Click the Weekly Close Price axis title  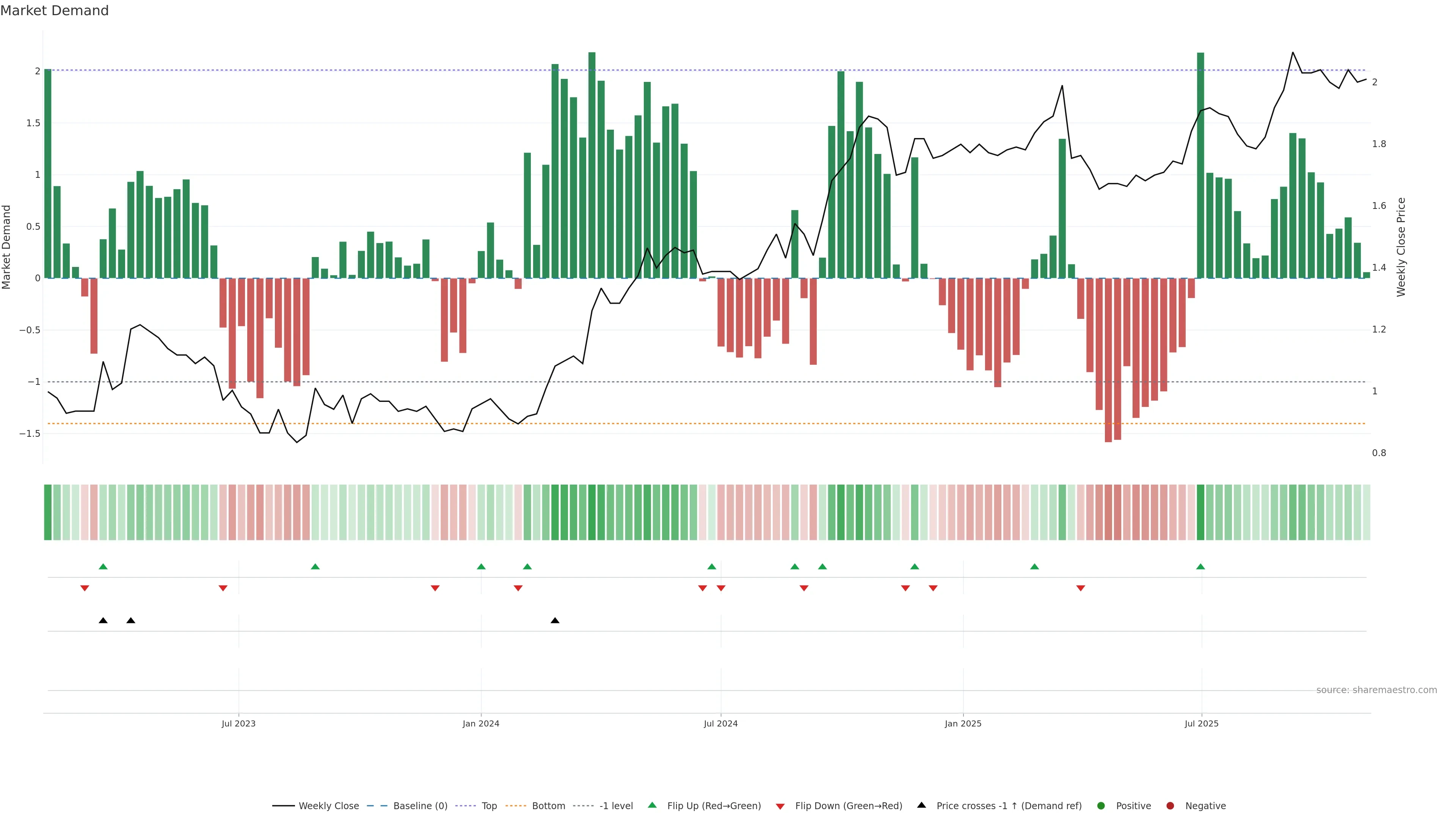tap(1401, 247)
